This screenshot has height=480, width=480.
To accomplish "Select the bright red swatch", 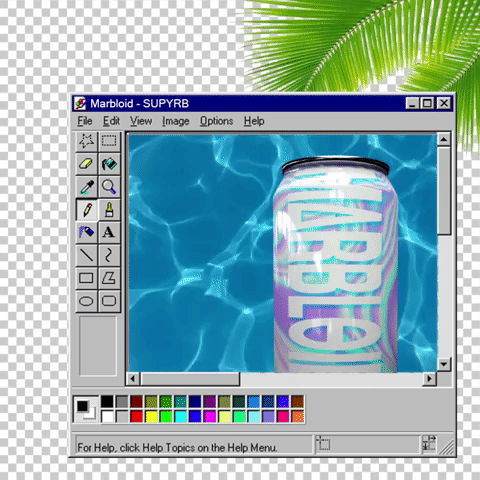I will (137, 416).
